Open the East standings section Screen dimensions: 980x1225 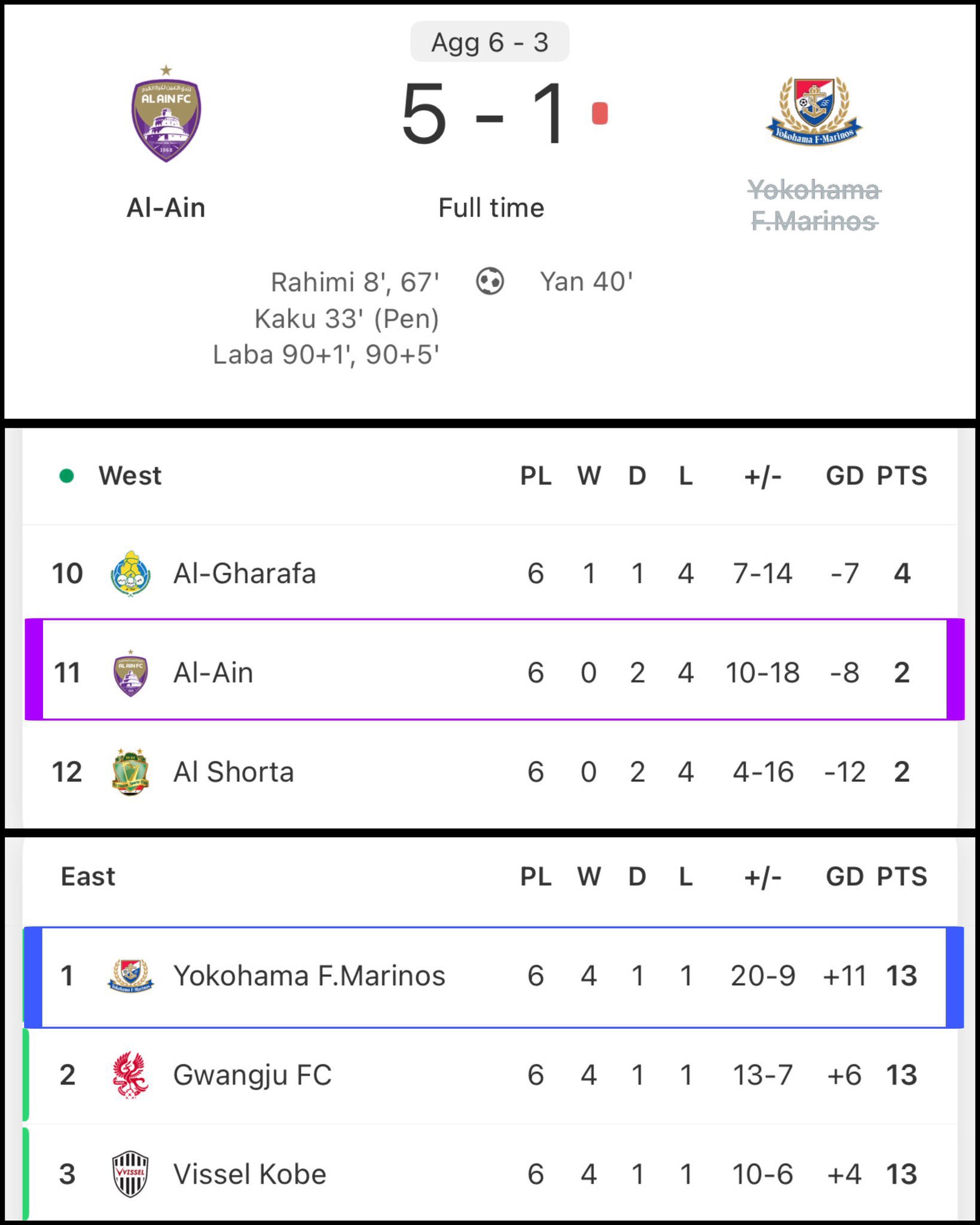88,877
